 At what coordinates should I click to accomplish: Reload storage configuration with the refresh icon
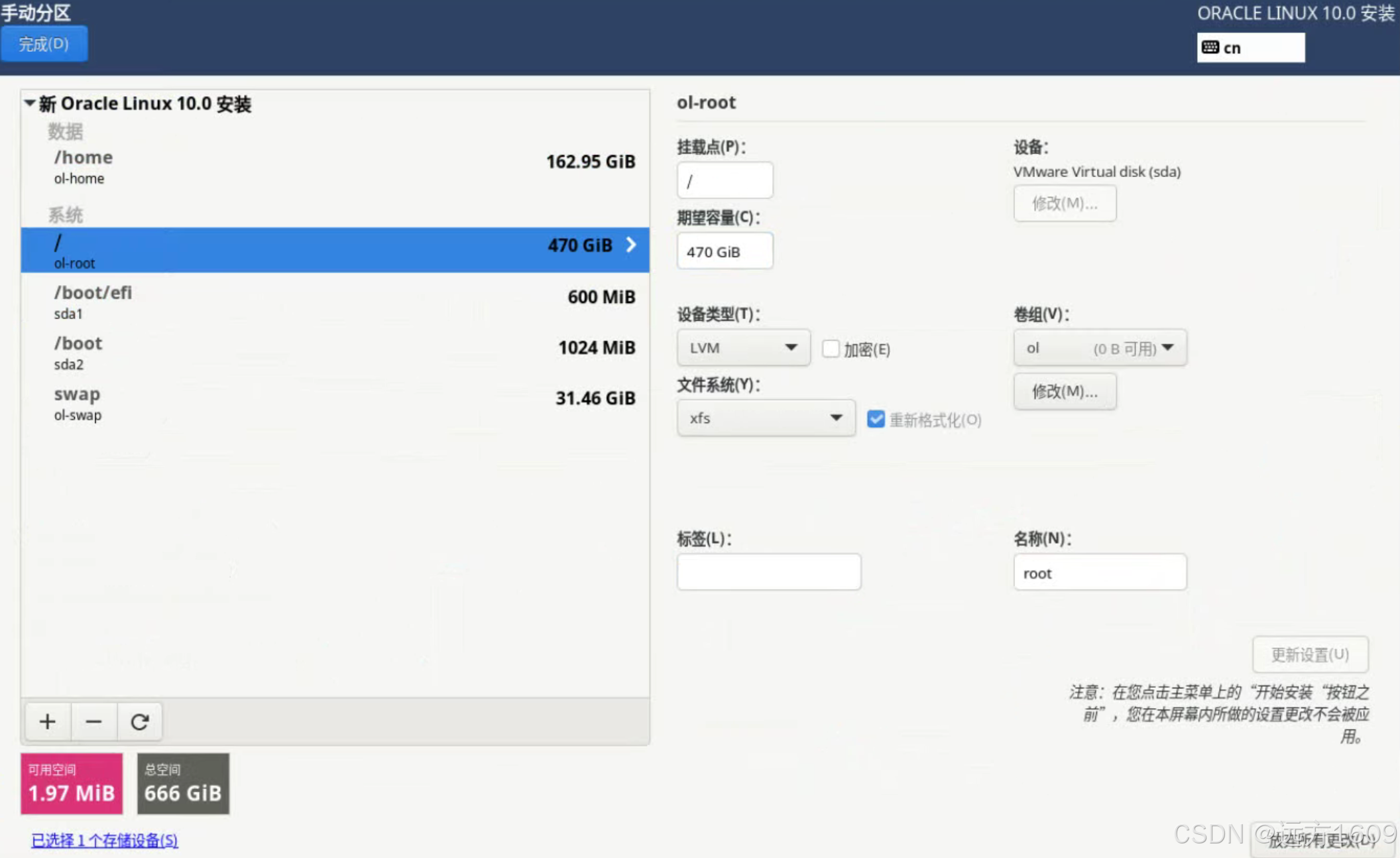point(140,721)
